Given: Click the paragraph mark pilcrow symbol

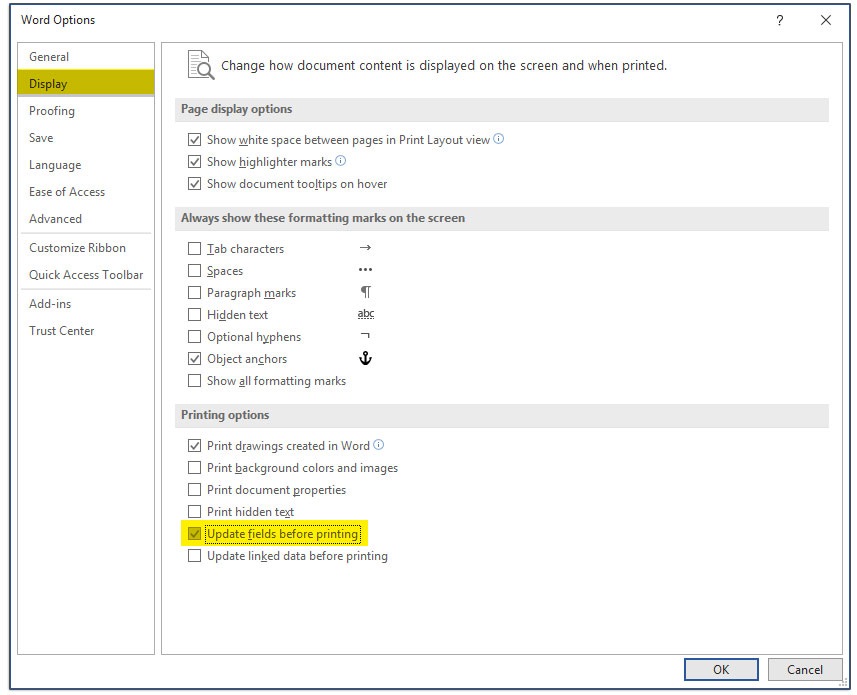Looking at the screenshot, I should (365, 292).
